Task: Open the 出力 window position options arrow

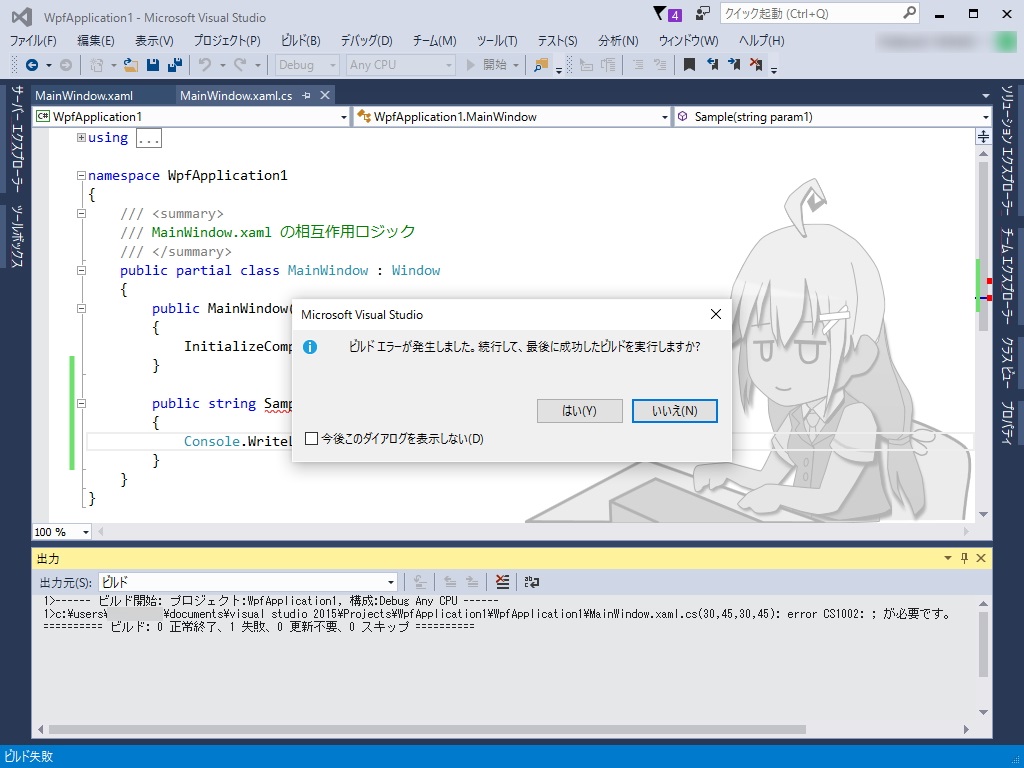Action: pos(948,558)
